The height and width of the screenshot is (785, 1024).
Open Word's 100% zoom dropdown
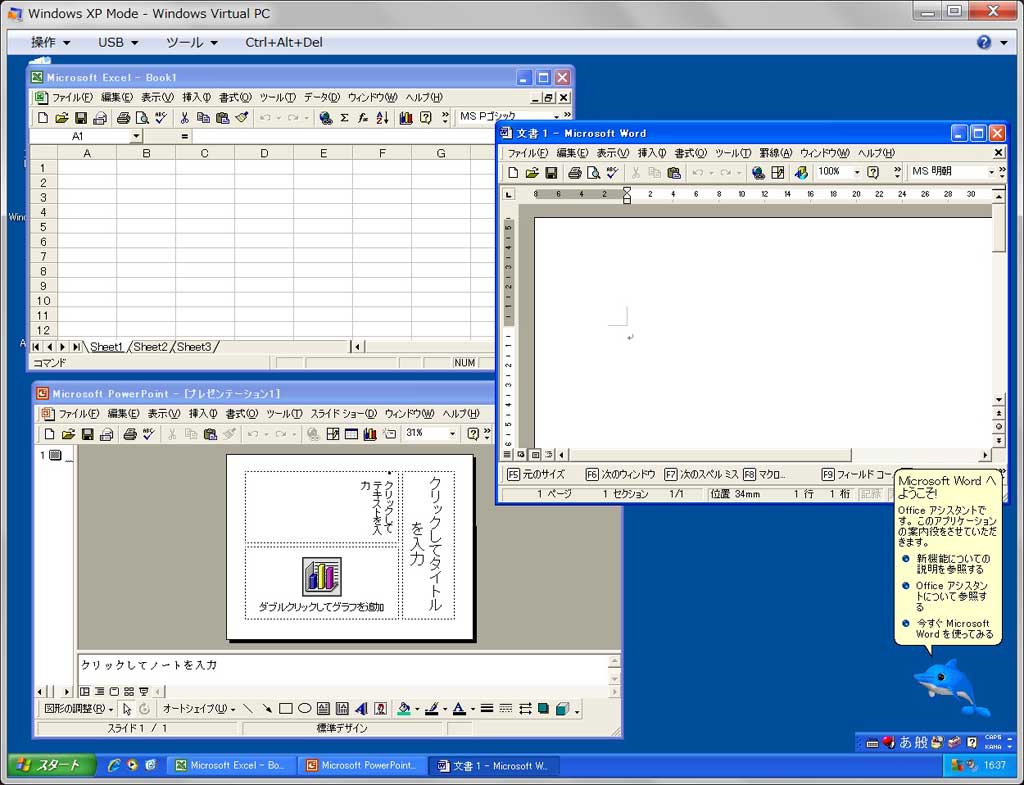click(857, 172)
